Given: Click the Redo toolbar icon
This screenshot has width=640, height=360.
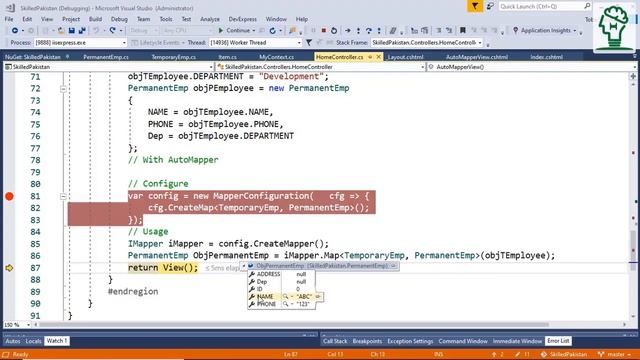Looking at the screenshot, I should 112,31.
